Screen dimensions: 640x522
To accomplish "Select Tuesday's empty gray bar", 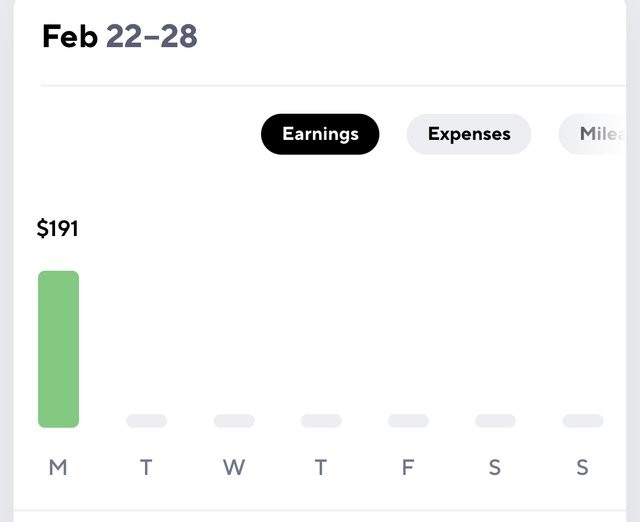I will [x=147, y=421].
